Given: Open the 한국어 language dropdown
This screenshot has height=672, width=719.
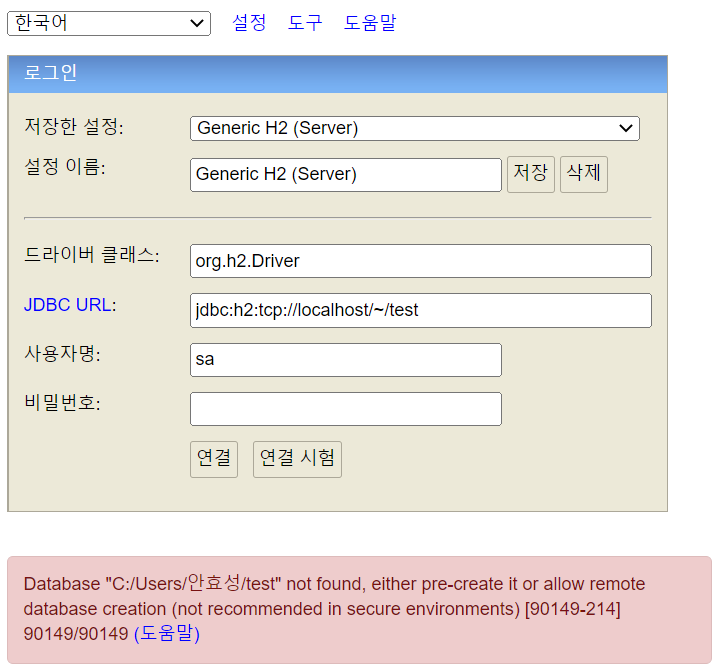Looking at the screenshot, I should pos(109,23).
